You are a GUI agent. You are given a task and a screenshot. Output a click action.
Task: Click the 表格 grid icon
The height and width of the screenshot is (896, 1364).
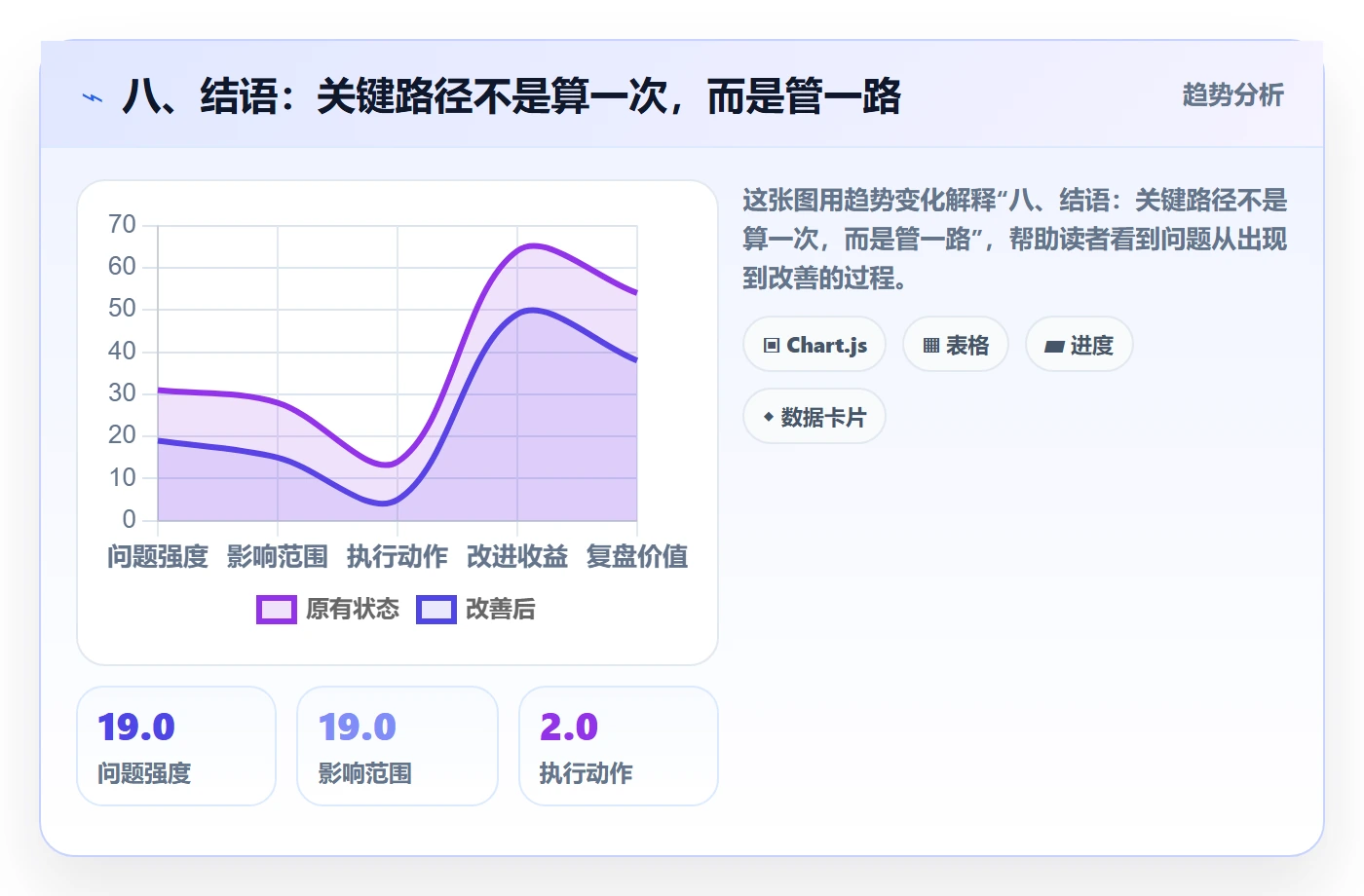931,345
